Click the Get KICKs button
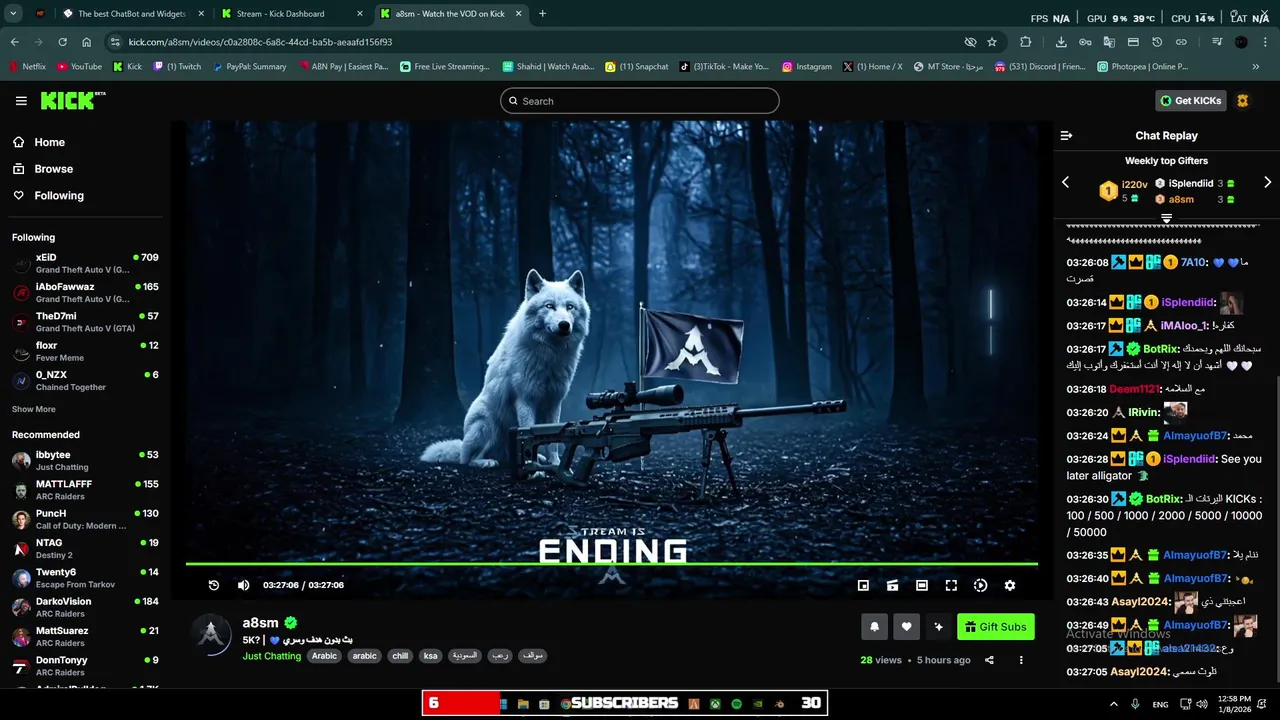This screenshot has width=1280, height=720. click(1191, 101)
